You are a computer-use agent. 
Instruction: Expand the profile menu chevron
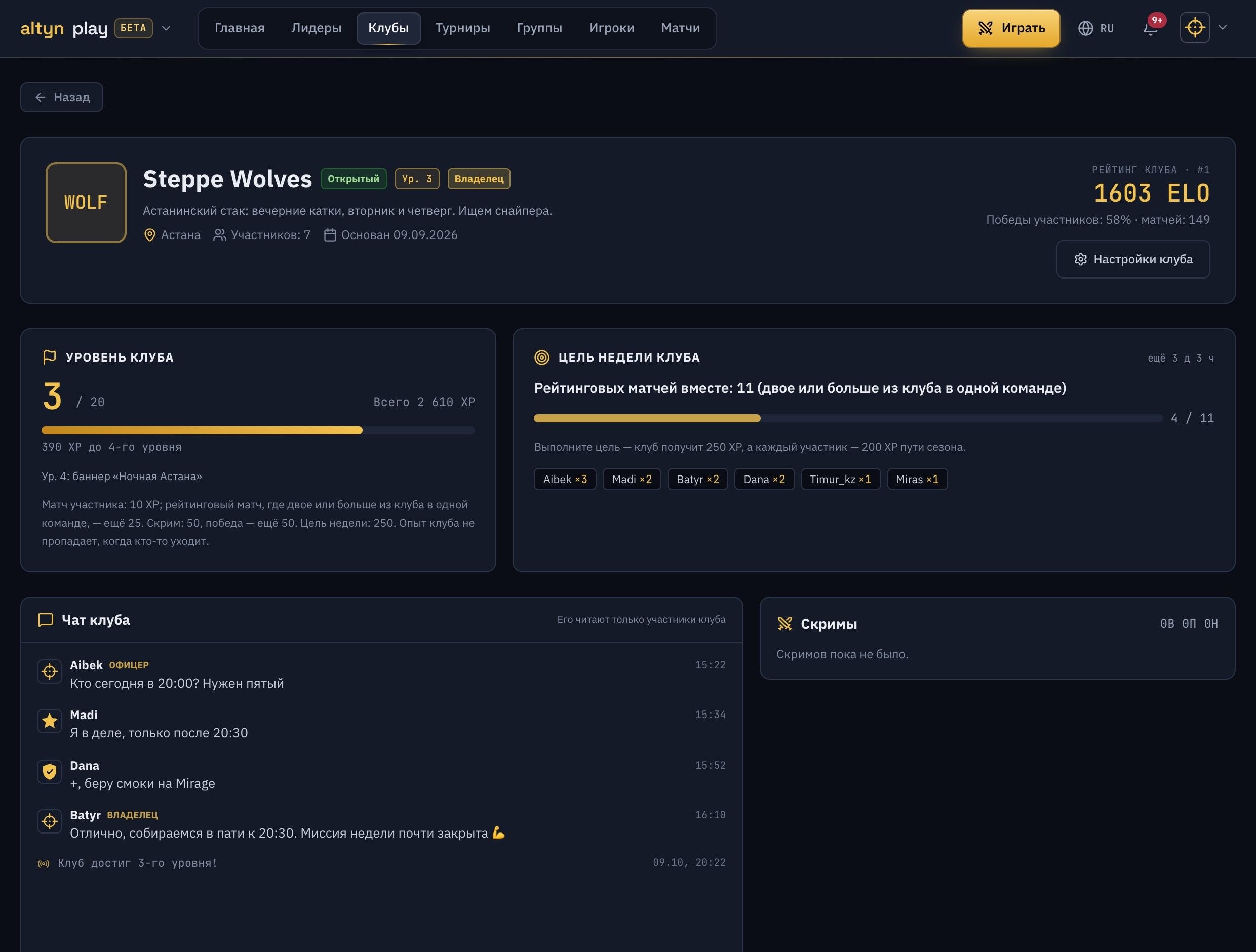click(1223, 27)
